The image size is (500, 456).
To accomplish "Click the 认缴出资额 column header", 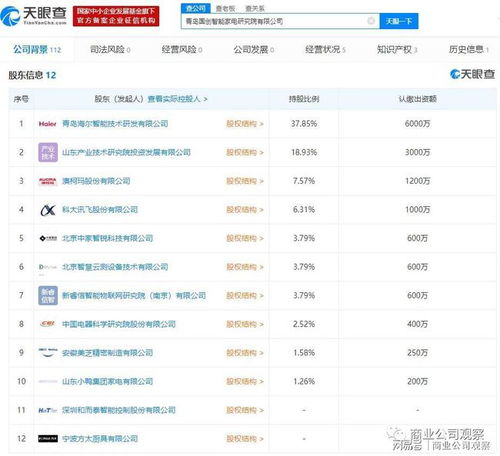I will pyautogui.click(x=417, y=99).
